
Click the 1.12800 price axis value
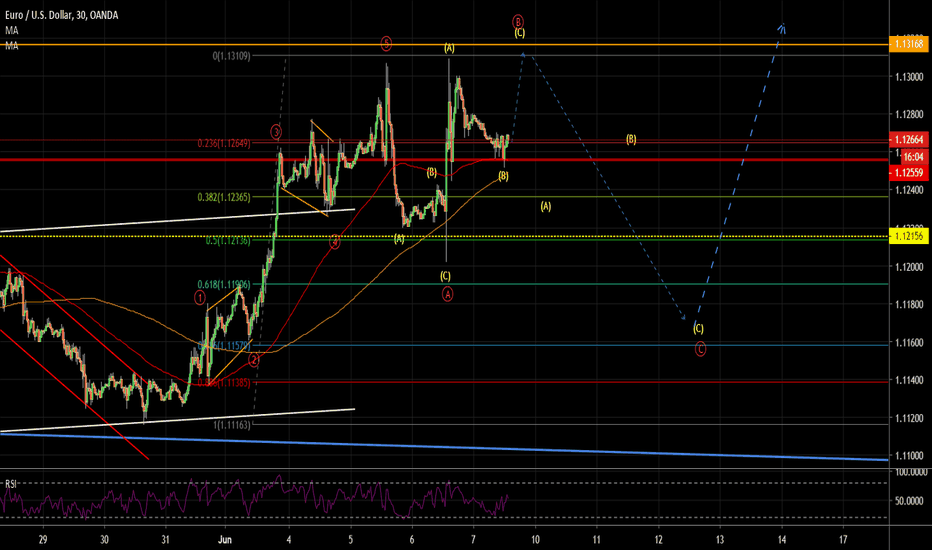pos(909,115)
